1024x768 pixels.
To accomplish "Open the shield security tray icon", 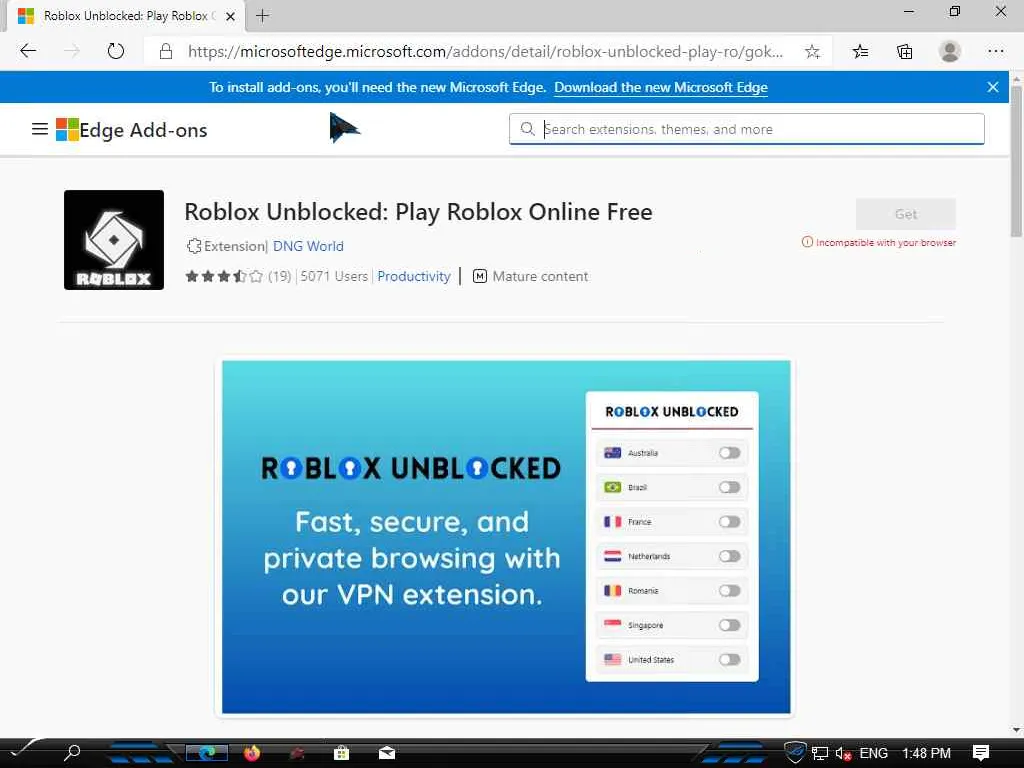I will [795, 752].
